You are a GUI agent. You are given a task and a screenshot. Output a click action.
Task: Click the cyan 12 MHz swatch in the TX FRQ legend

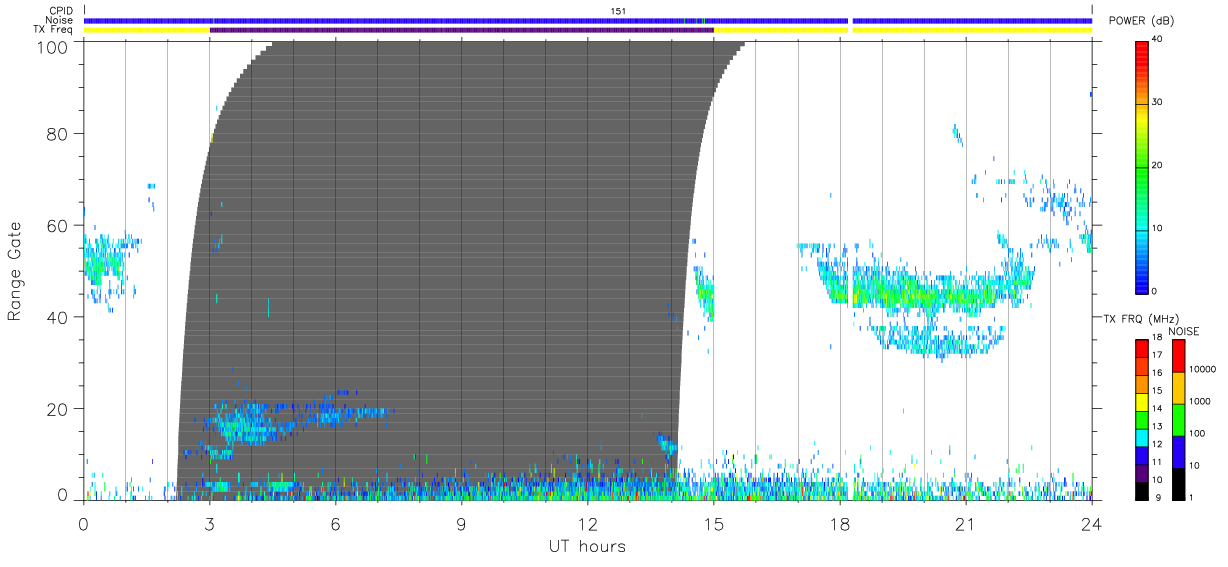(x=1142, y=438)
